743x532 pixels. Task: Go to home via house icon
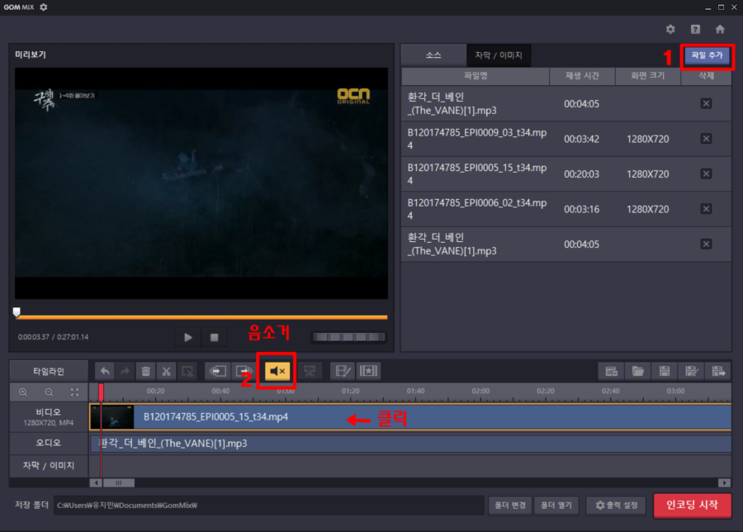click(720, 29)
